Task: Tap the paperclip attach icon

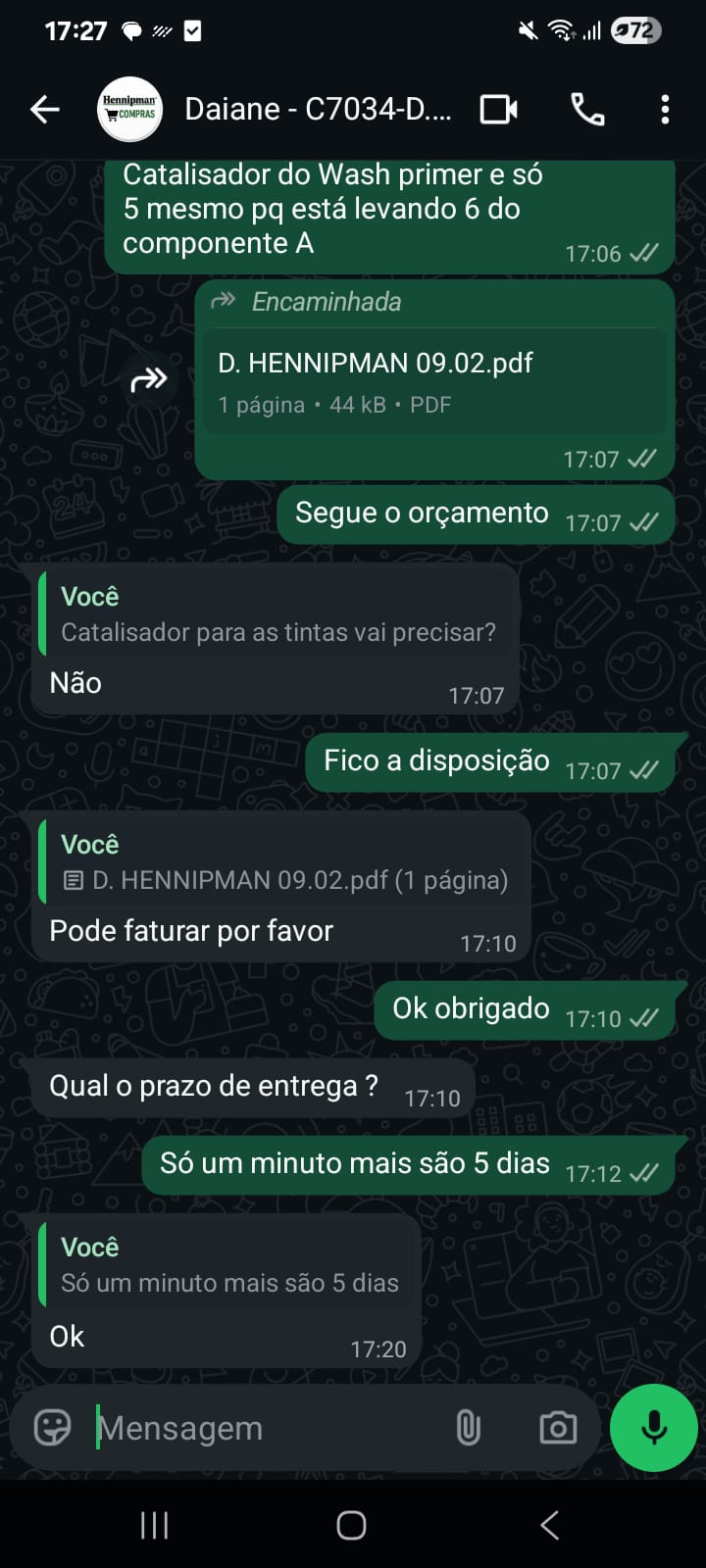Action: coord(469,1428)
